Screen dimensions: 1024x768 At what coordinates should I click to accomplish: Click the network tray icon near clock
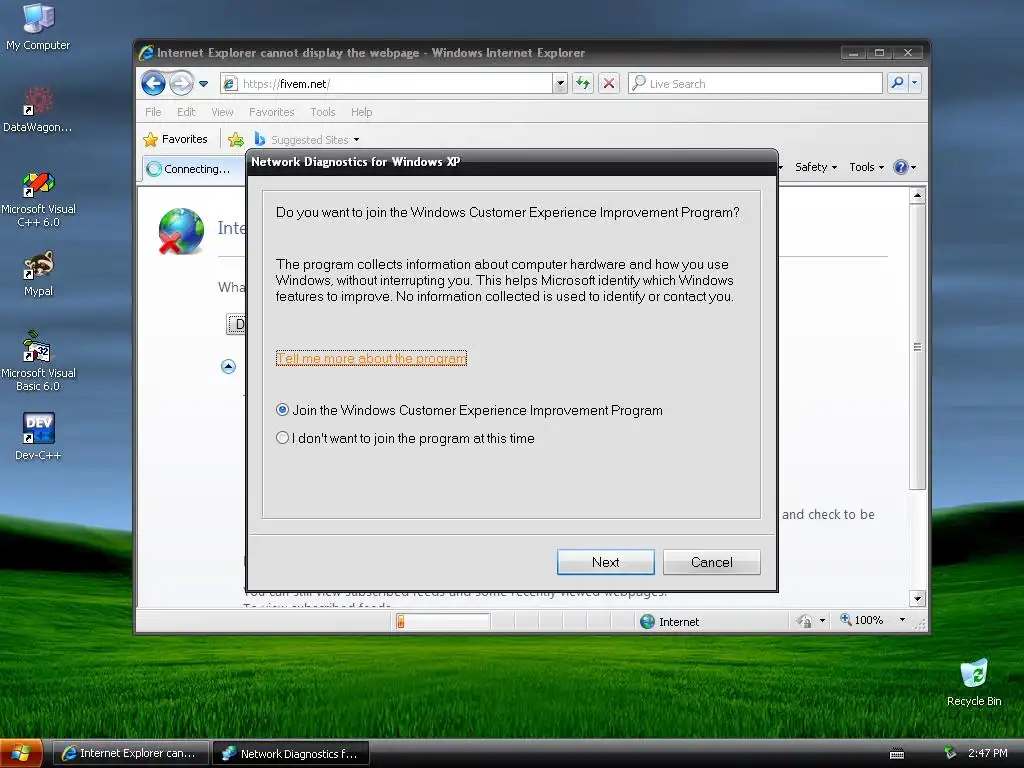[950, 753]
